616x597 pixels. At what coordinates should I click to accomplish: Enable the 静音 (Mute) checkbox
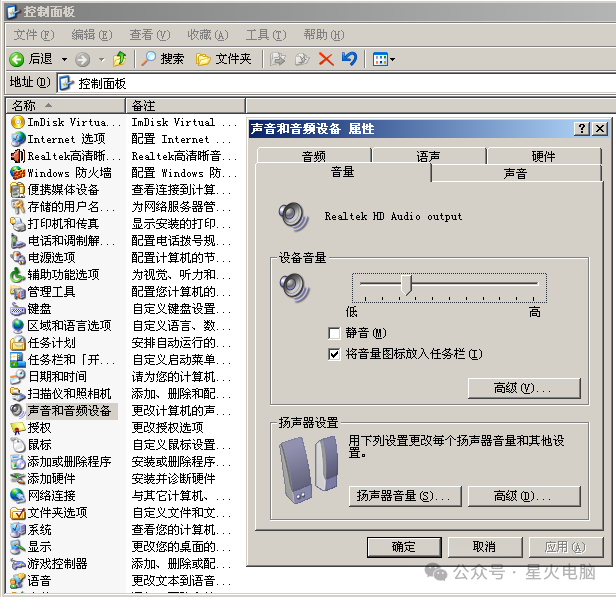[x=334, y=333]
